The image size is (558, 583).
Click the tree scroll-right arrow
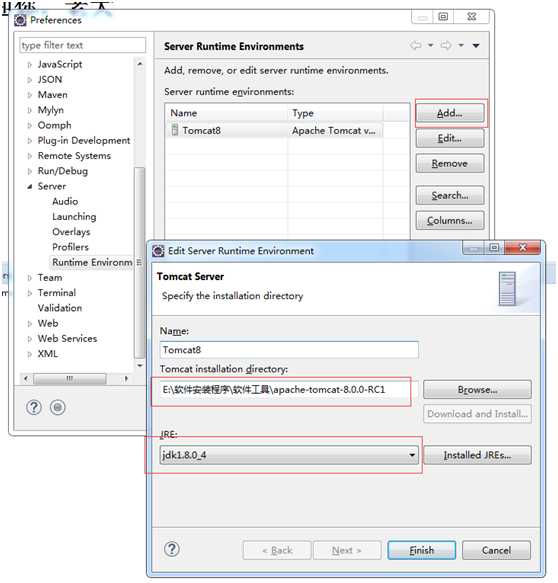click(x=126, y=379)
